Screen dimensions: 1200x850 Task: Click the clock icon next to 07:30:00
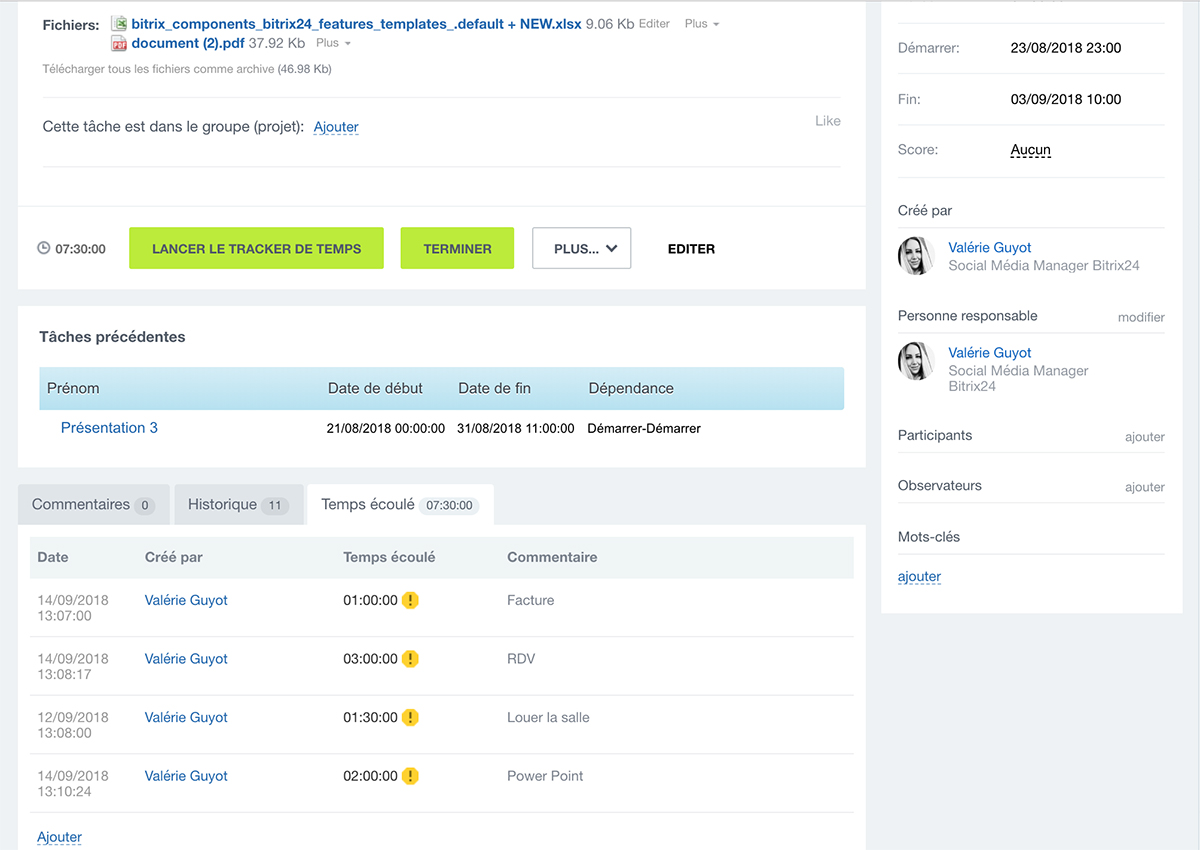(x=44, y=249)
